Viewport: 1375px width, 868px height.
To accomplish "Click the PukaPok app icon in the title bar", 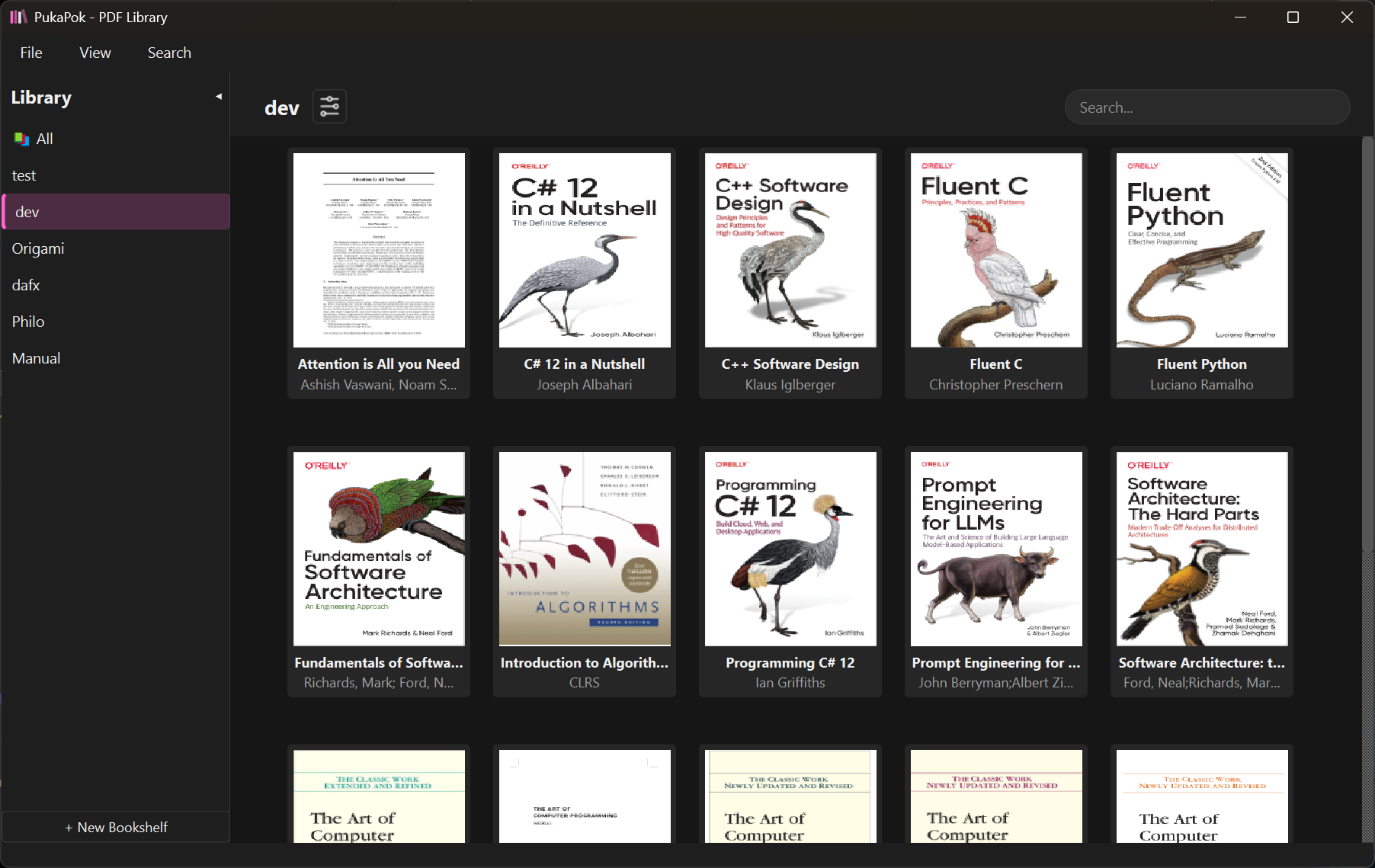I will [18, 17].
